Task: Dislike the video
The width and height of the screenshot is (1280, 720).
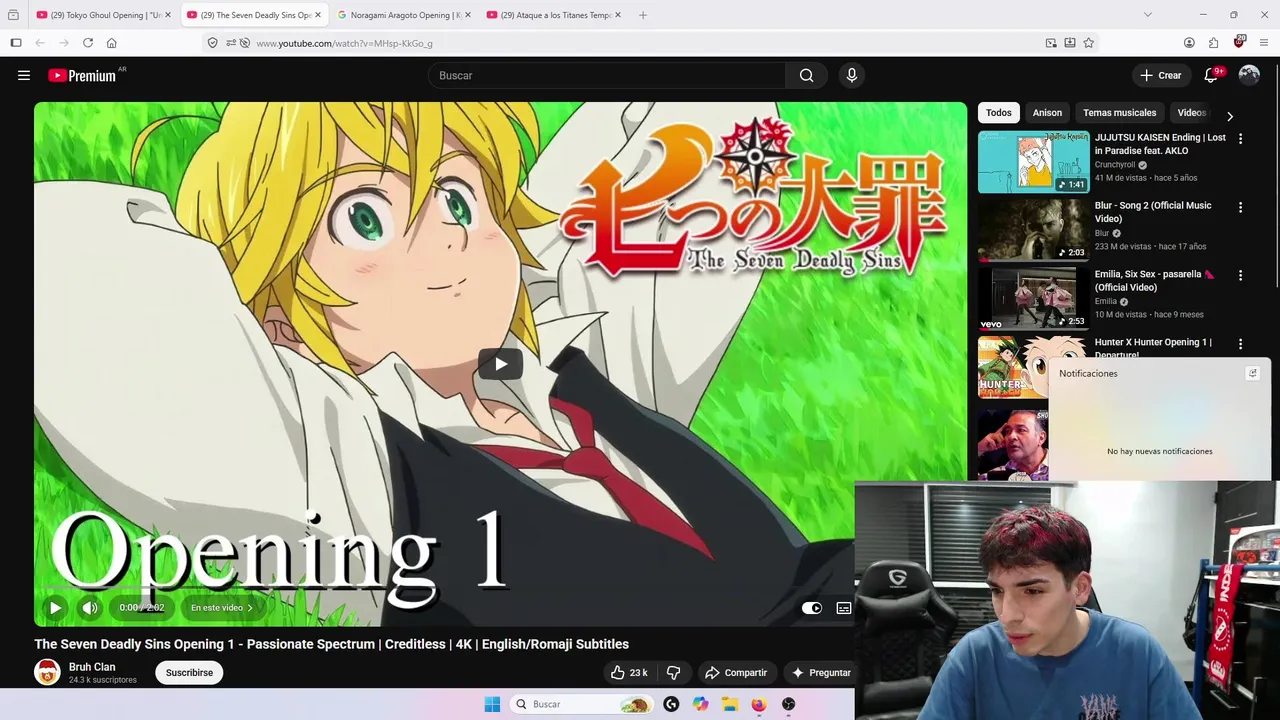Action: pos(673,673)
